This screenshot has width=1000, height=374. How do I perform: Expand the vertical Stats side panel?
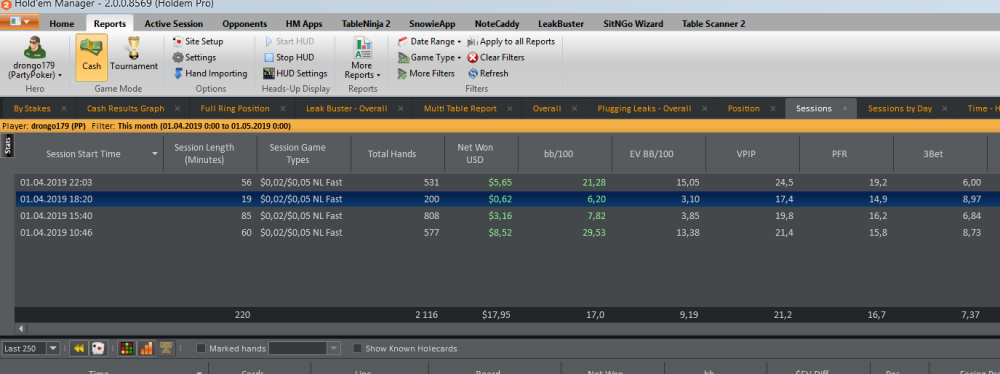pyautogui.click(x=8, y=146)
